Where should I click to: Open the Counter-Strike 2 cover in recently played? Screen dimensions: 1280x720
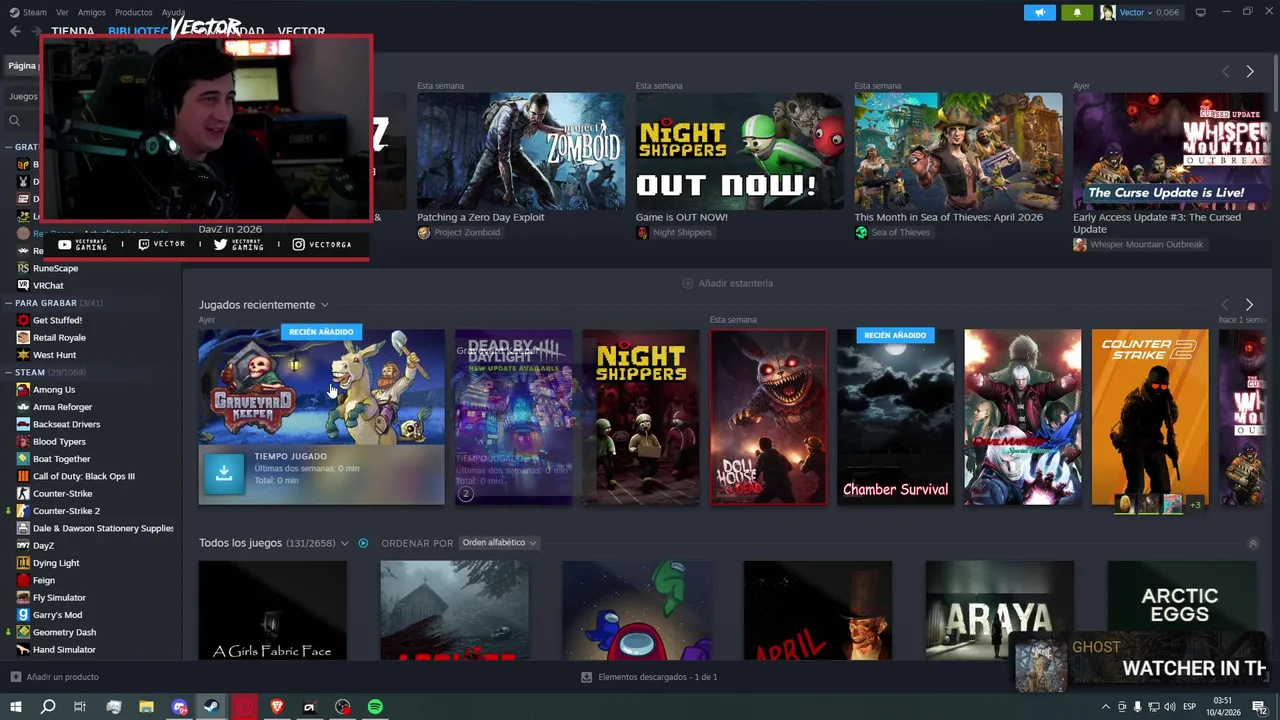[1150, 417]
